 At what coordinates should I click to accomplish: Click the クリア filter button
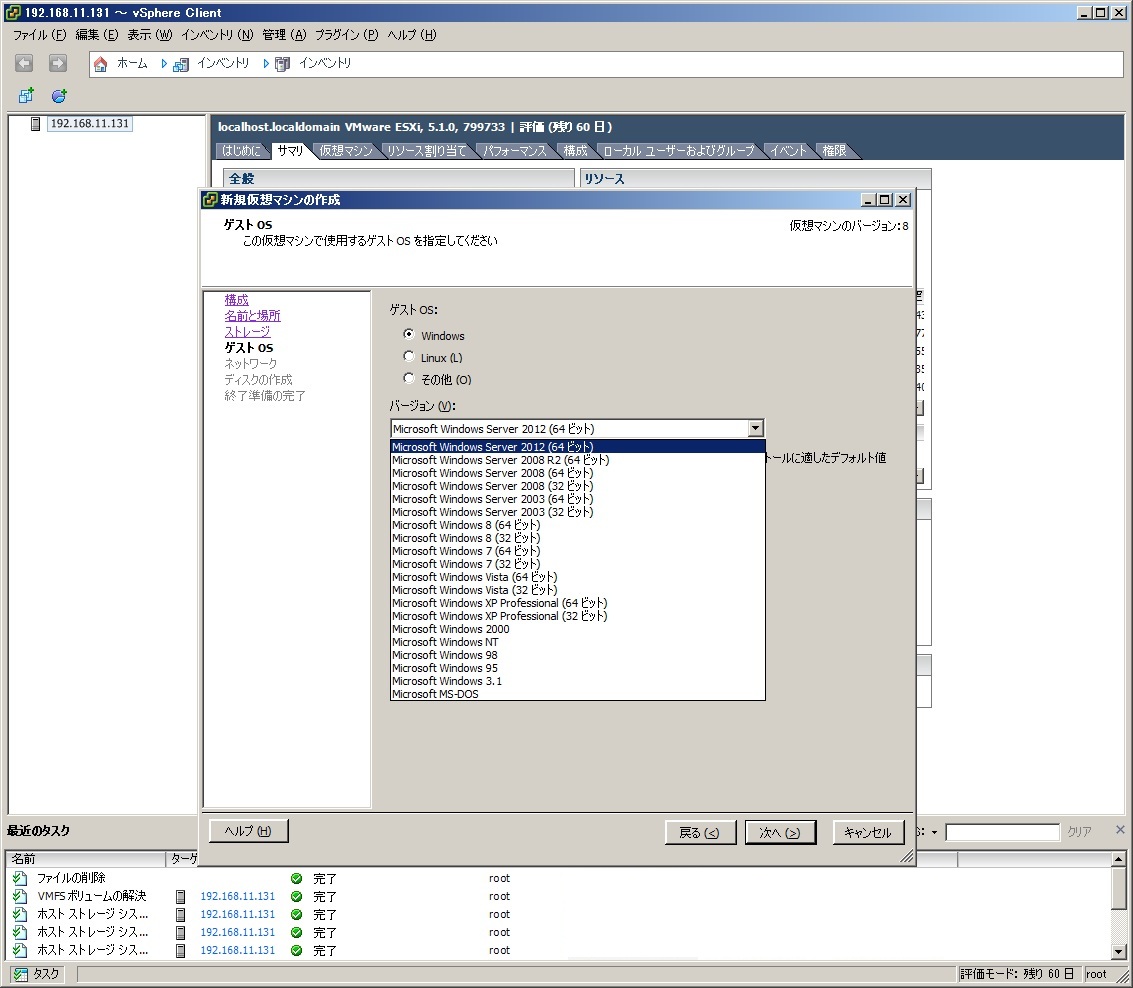pyautogui.click(x=1080, y=832)
